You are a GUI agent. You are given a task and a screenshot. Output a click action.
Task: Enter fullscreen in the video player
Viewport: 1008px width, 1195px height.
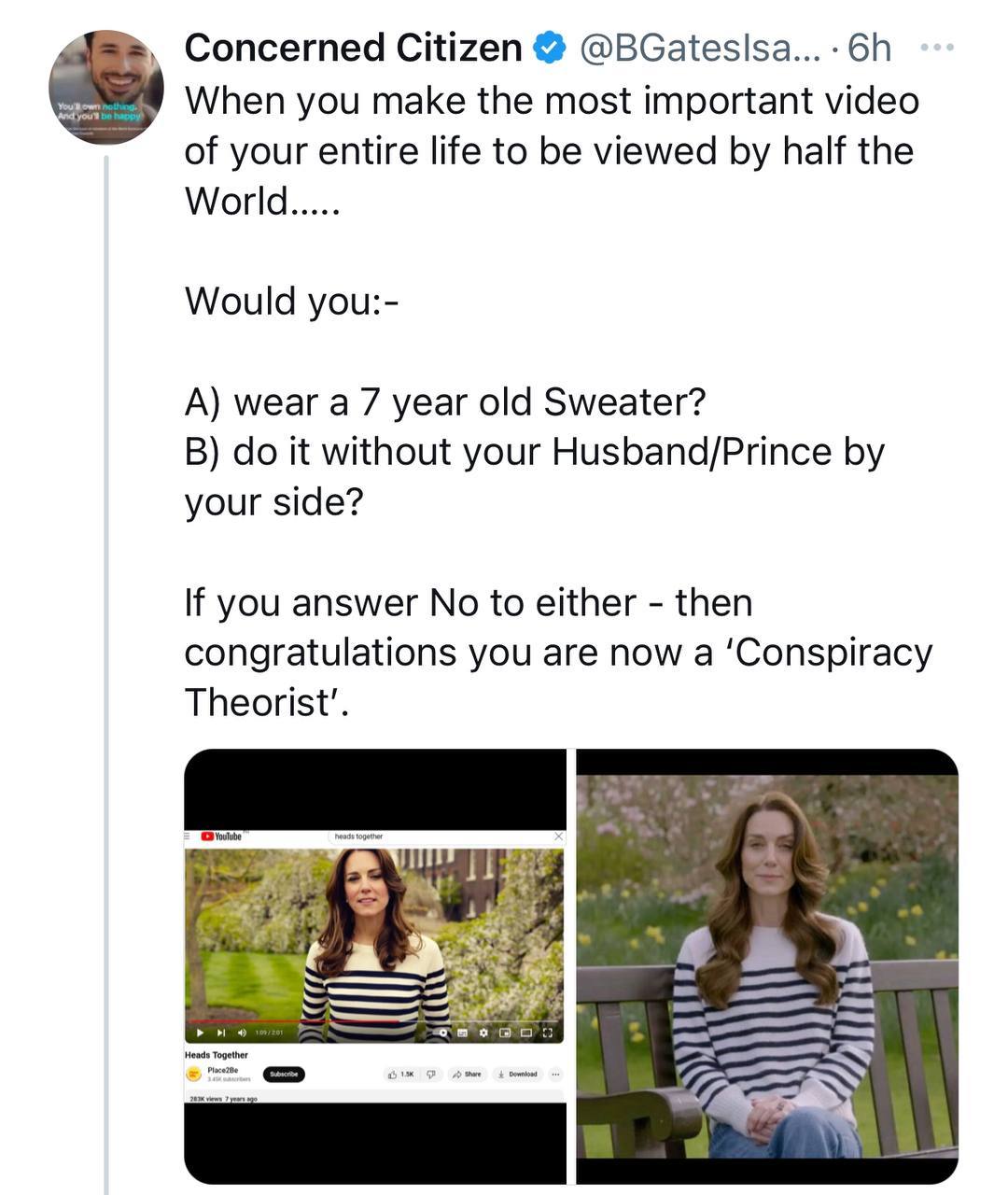click(548, 1033)
